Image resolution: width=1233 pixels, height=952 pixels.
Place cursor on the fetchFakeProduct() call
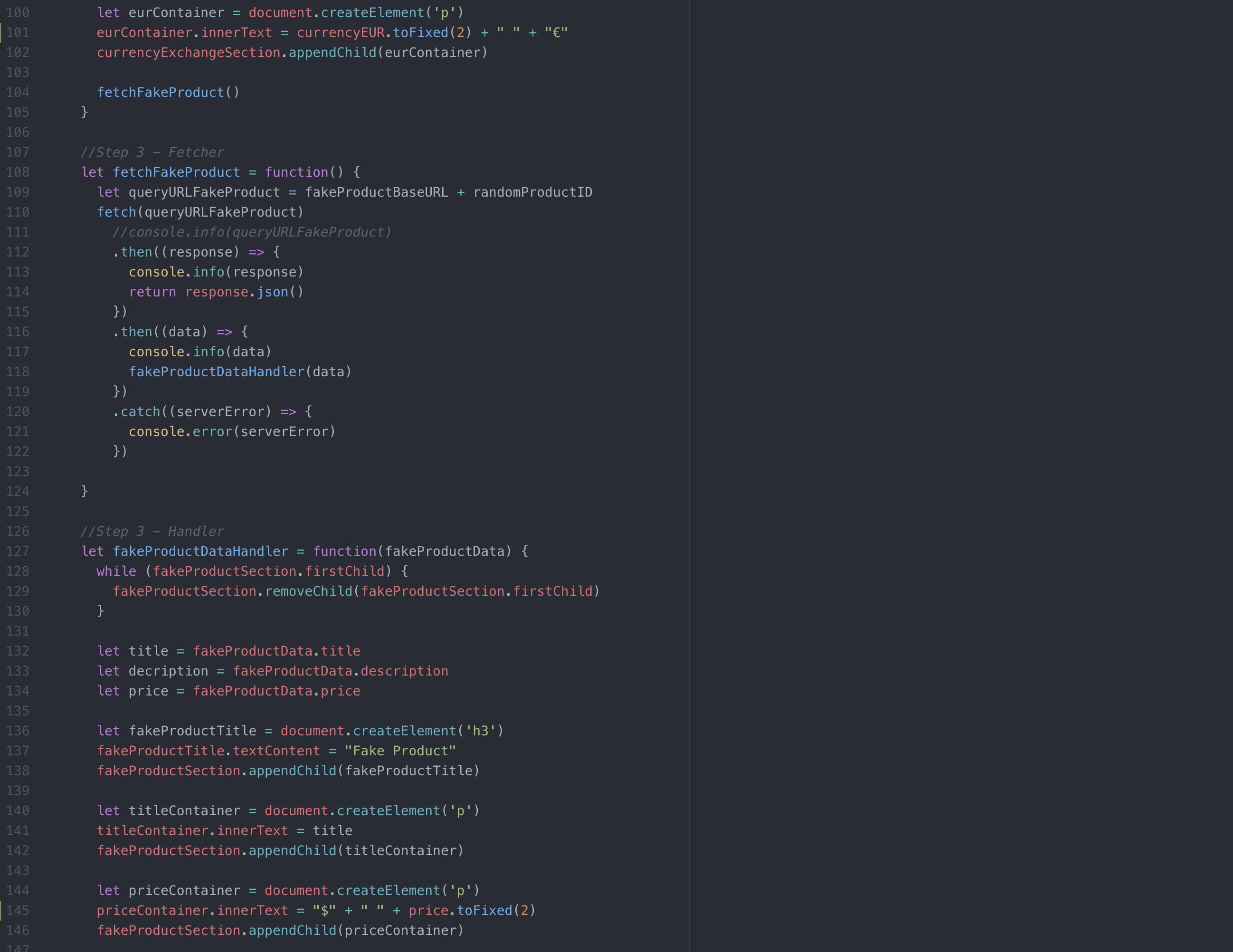click(x=161, y=93)
